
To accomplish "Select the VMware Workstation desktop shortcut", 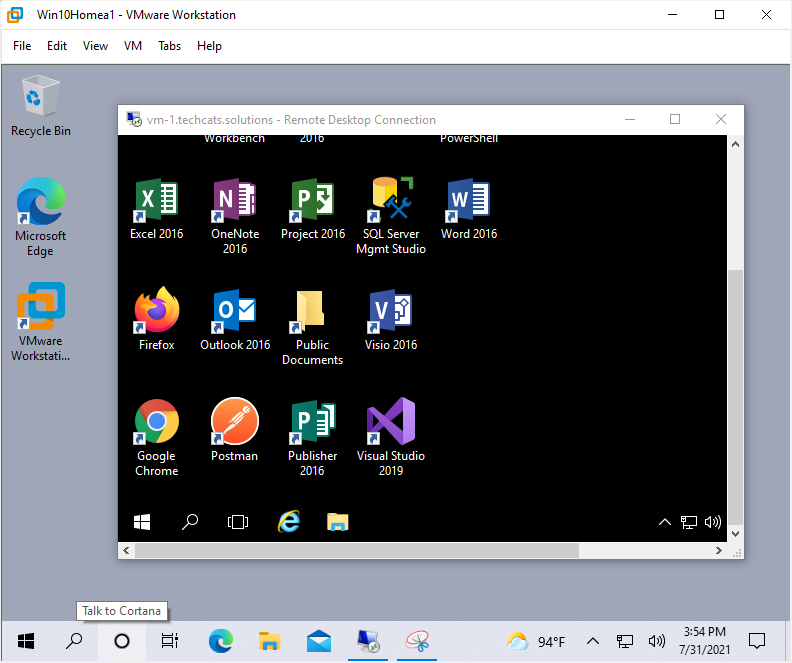I will [x=41, y=322].
